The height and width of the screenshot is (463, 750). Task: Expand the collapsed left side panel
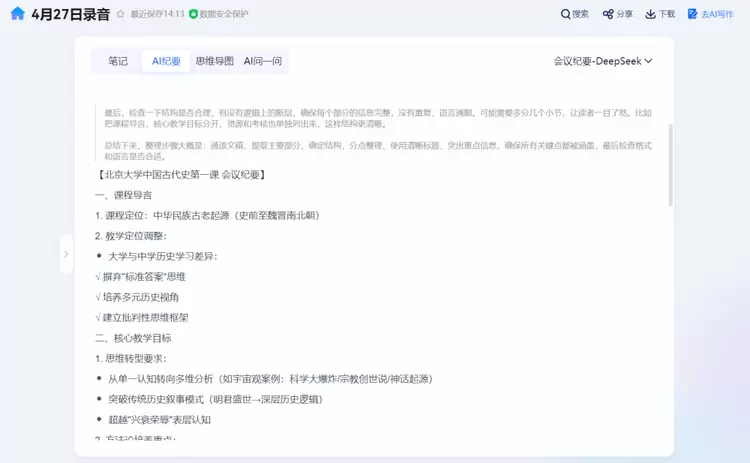pos(66,254)
